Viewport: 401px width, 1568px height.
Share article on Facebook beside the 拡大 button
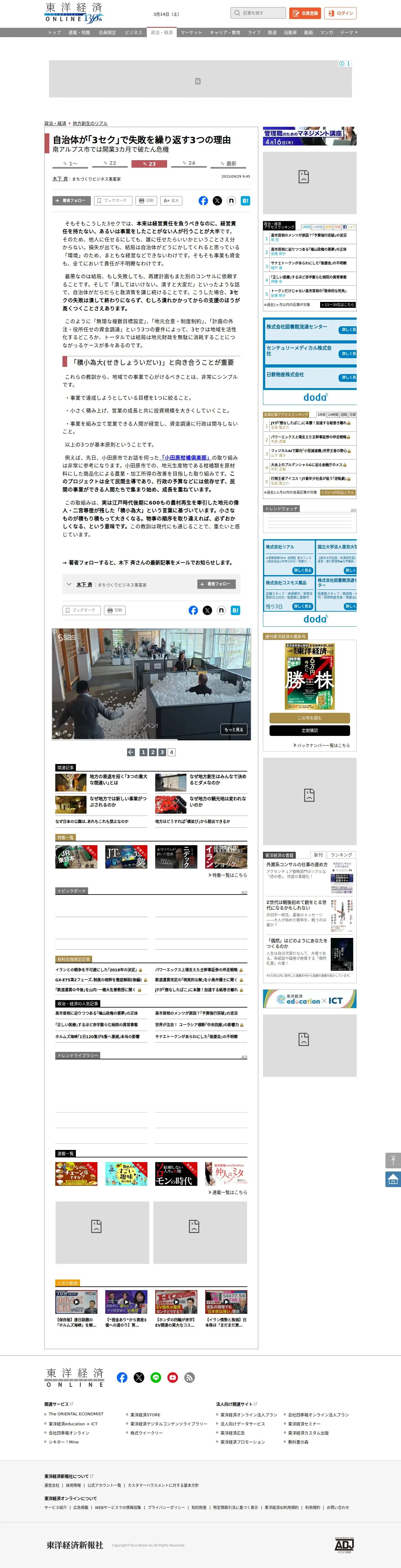(x=203, y=200)
